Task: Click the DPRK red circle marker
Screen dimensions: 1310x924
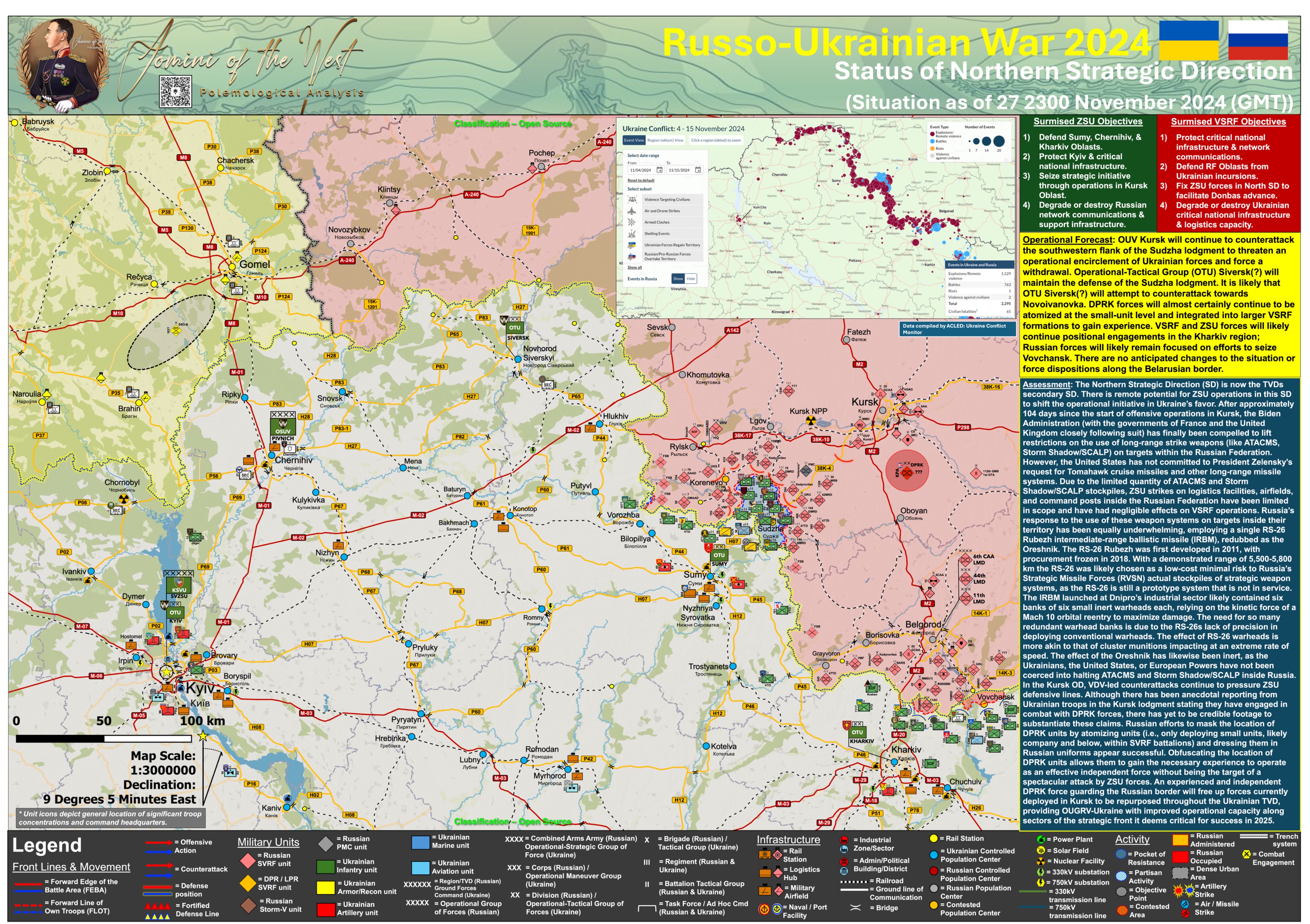Action: point(907,471)
